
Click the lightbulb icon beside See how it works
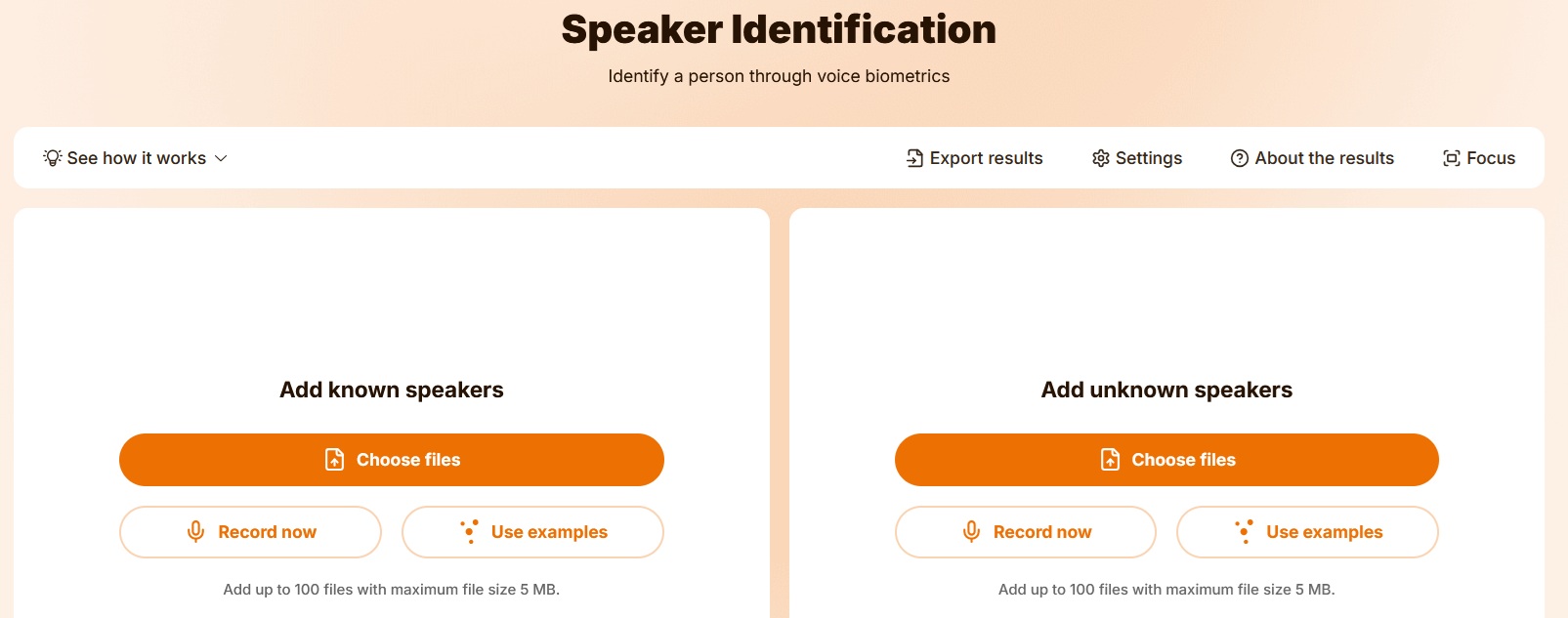(53, 158)
